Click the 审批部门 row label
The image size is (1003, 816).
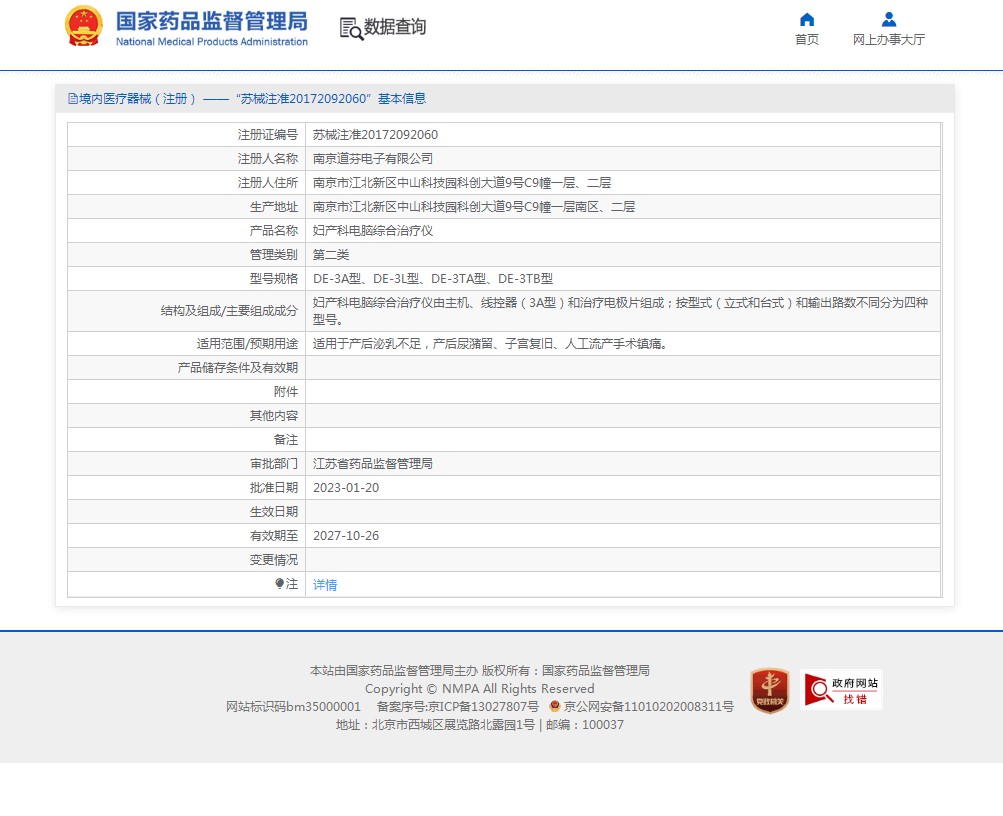[274, 464]
